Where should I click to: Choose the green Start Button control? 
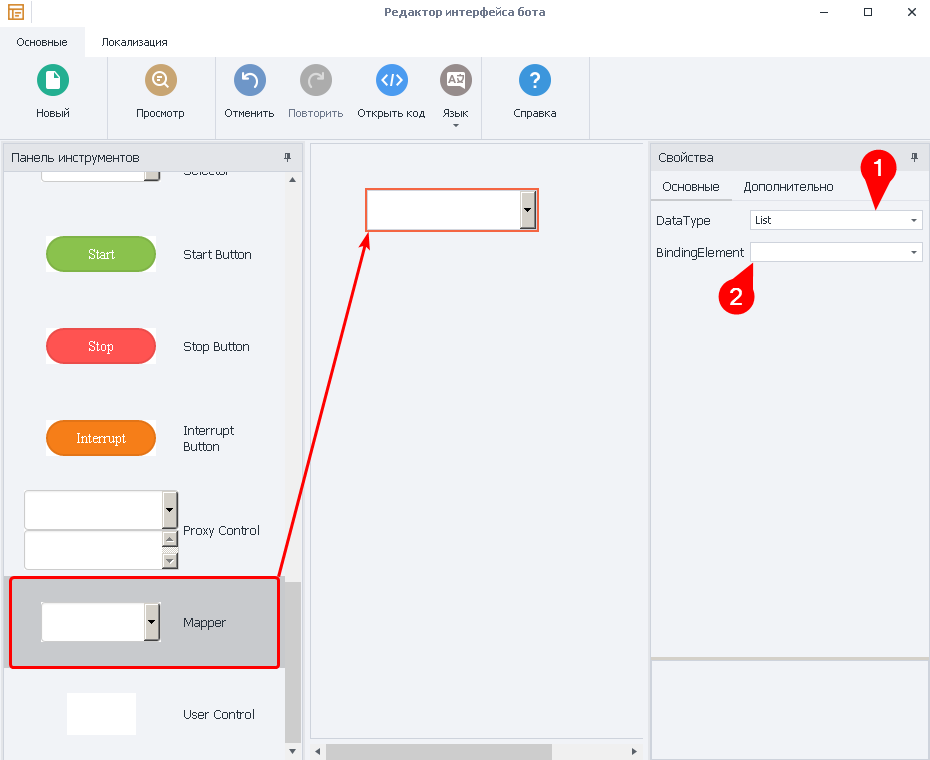click(x=101, y=254)
